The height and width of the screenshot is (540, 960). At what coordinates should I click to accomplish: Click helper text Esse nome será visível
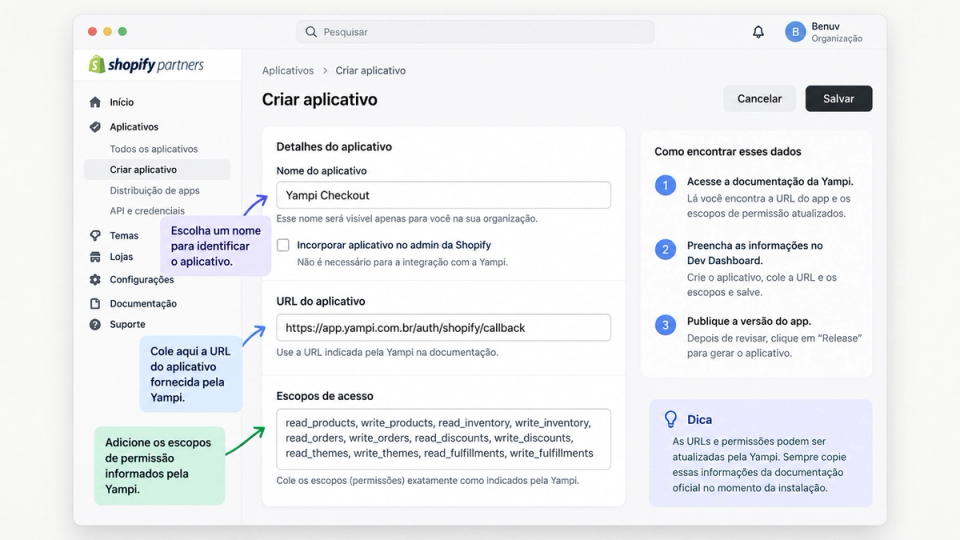coord(407,219)
